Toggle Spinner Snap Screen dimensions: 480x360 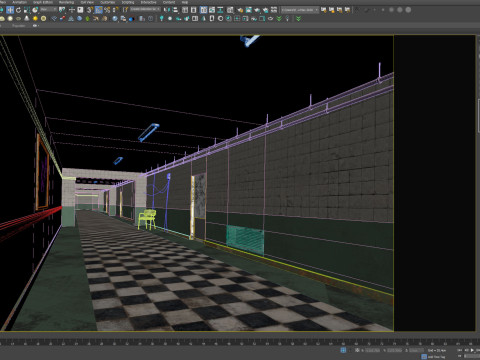(x=116, y=10)
